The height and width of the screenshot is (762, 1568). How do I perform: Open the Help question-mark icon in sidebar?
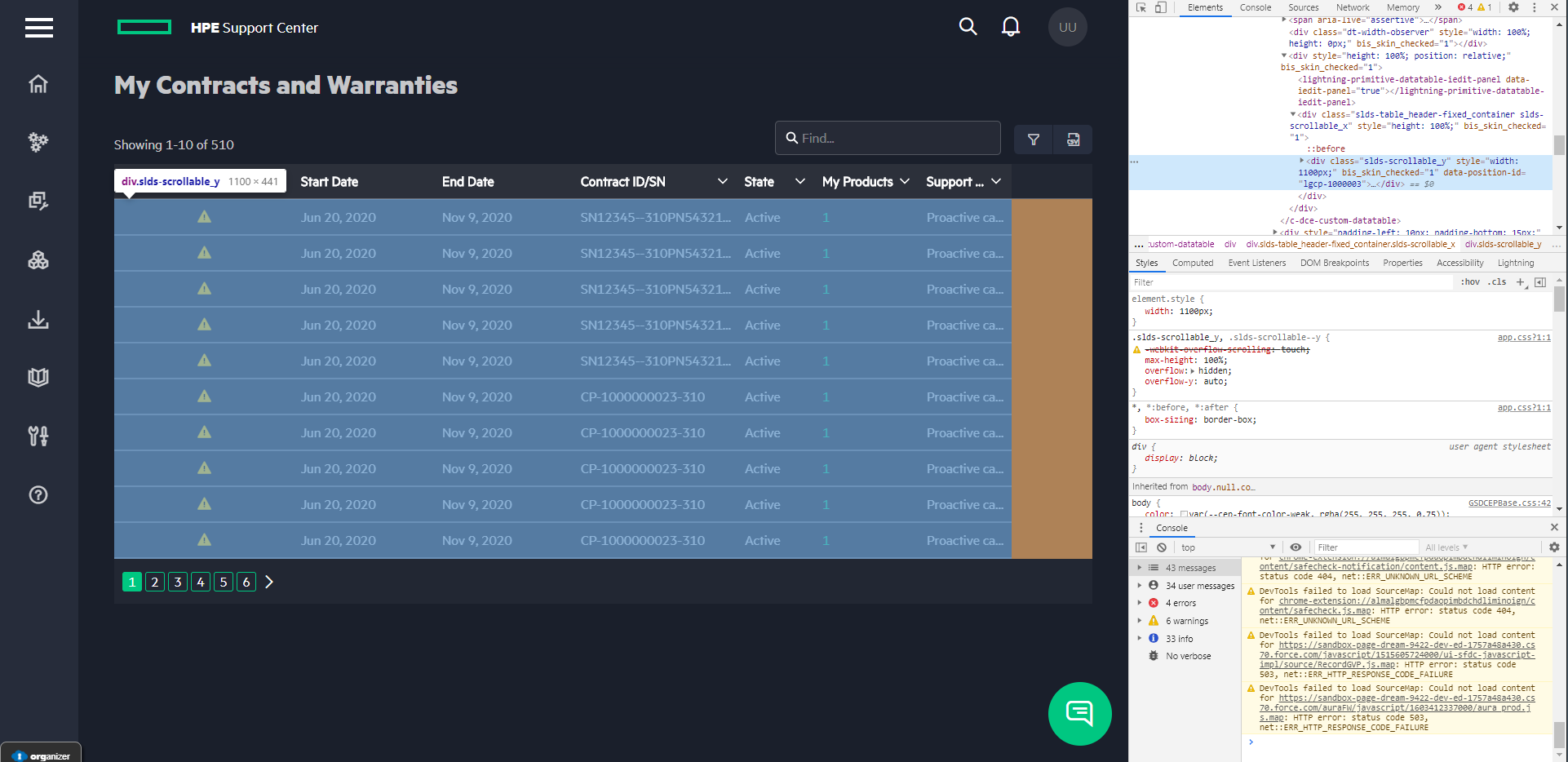[x=38, y=494]
